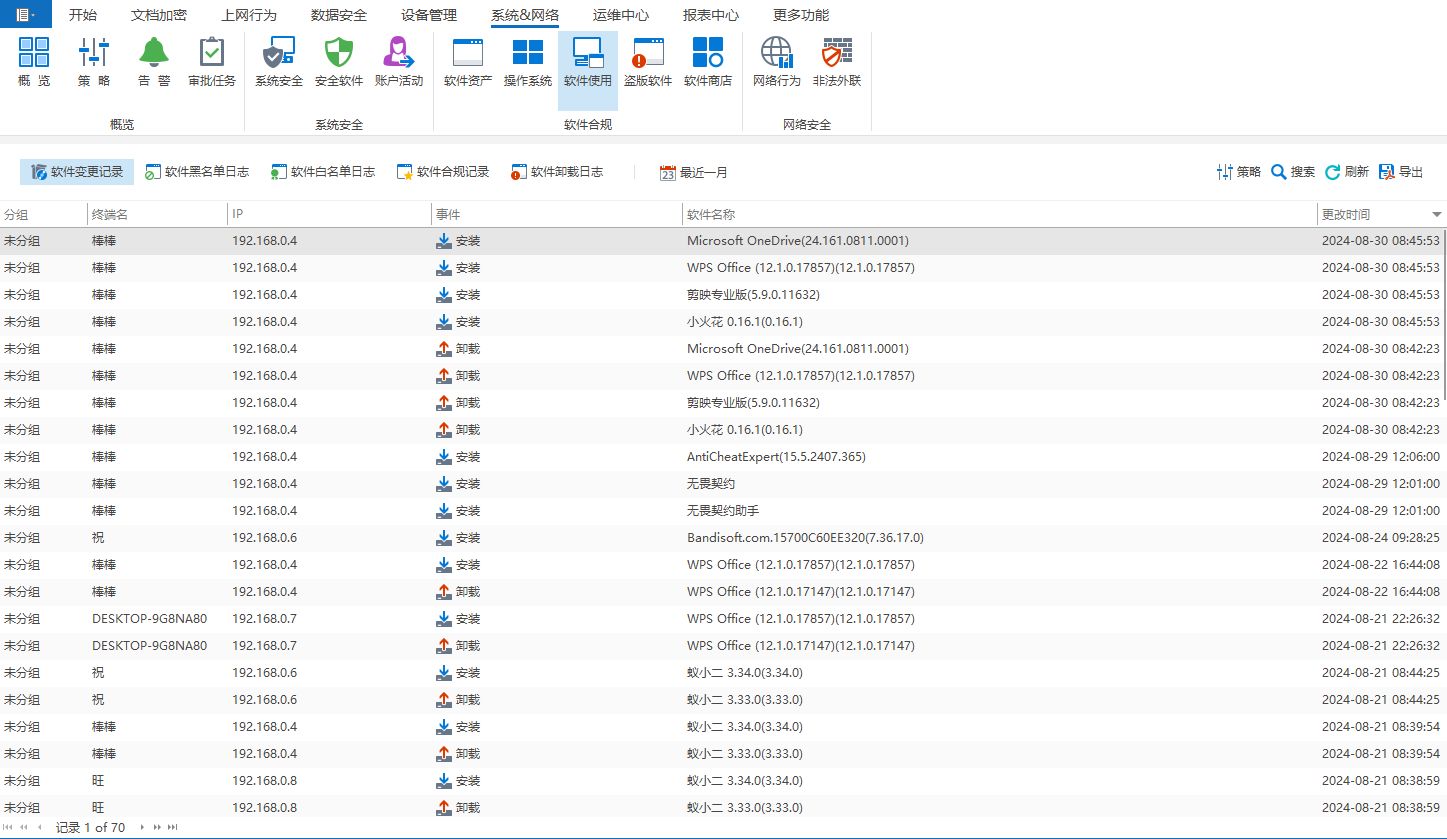Open the 安全软件 green shield icon

pyautogui.click(x=339, y=62)
